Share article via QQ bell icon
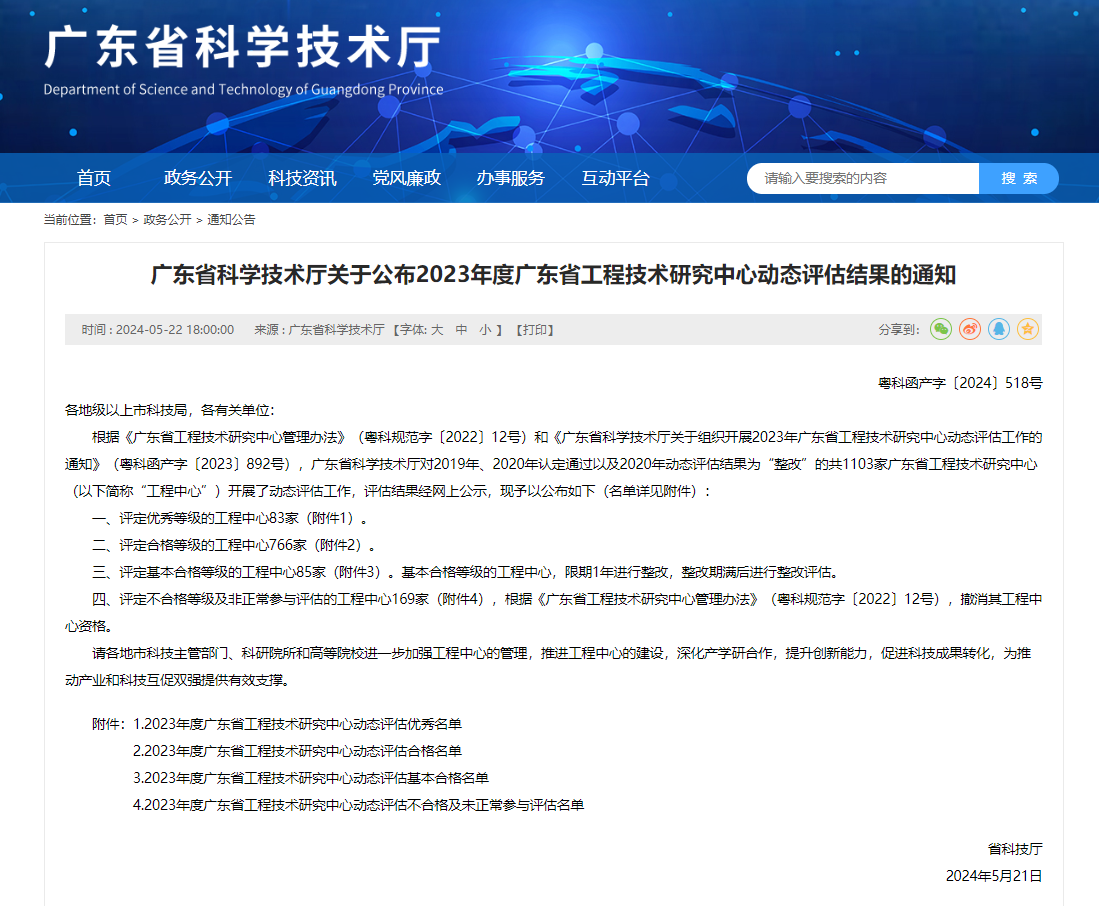Image resolution: width=1099 pixels, height=906 pixels. (x=999, y=329)
